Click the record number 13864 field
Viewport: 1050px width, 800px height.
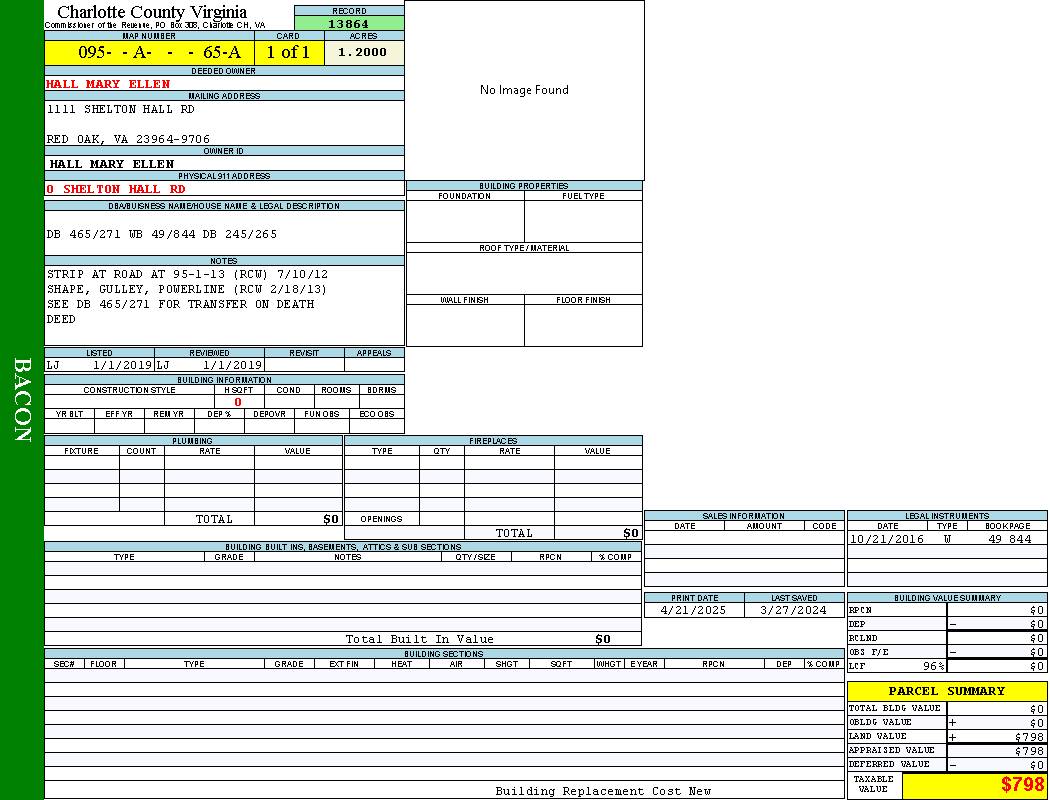pyautogui.click(x=349, y=24)
